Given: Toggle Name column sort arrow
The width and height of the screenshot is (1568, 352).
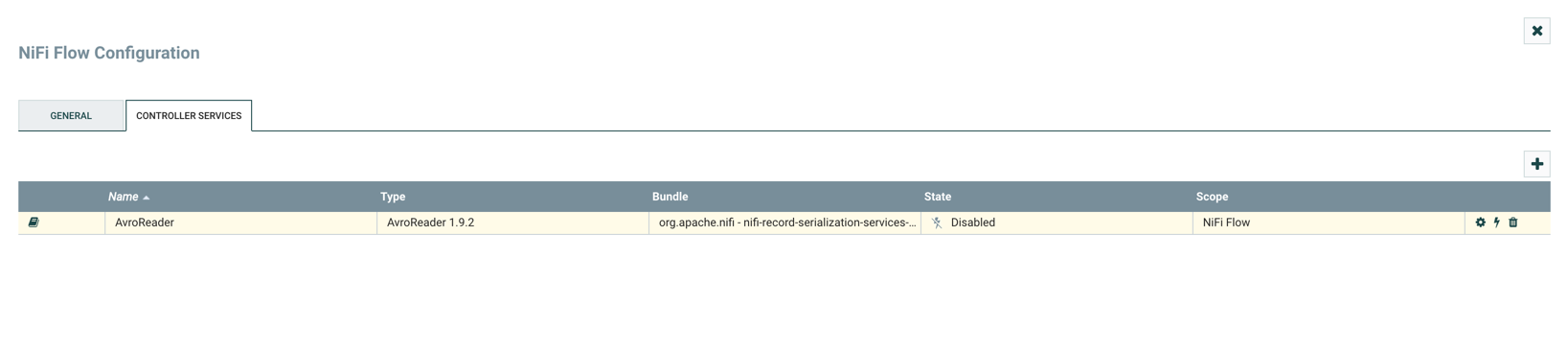Looking at the screenshot, I should [147, 198].
